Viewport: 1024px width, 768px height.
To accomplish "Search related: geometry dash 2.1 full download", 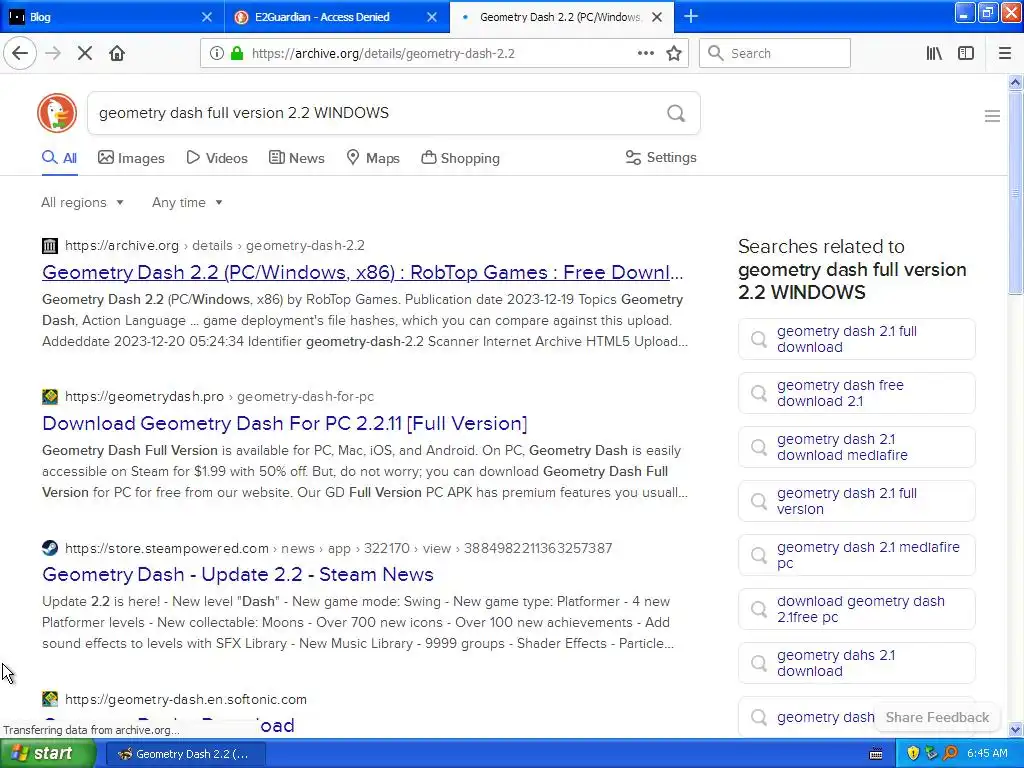I will (x=857, y=339).
